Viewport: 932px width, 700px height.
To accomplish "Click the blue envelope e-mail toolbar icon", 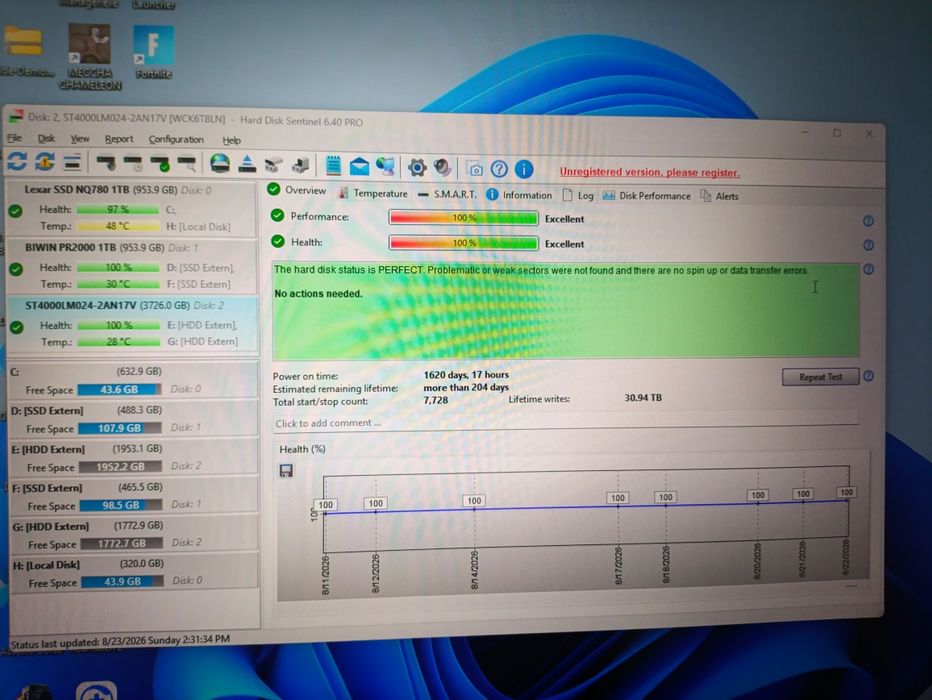I will point(359,167).
